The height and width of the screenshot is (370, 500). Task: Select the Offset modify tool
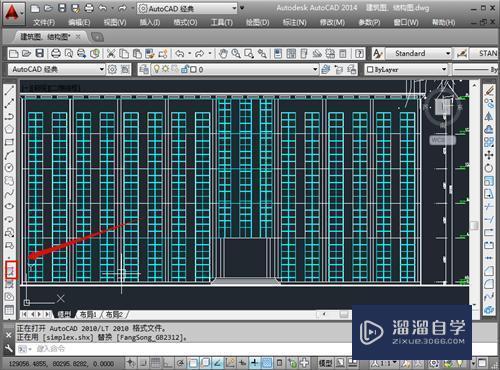(x=489, y=129)
